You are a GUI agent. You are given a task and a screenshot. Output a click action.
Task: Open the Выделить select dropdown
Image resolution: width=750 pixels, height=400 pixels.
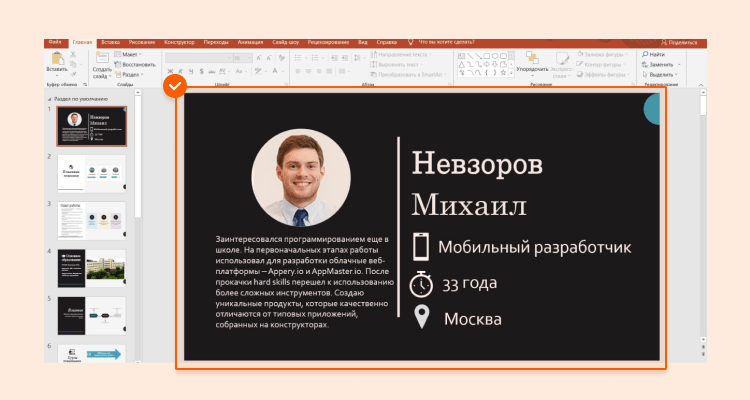coord(660,75)
